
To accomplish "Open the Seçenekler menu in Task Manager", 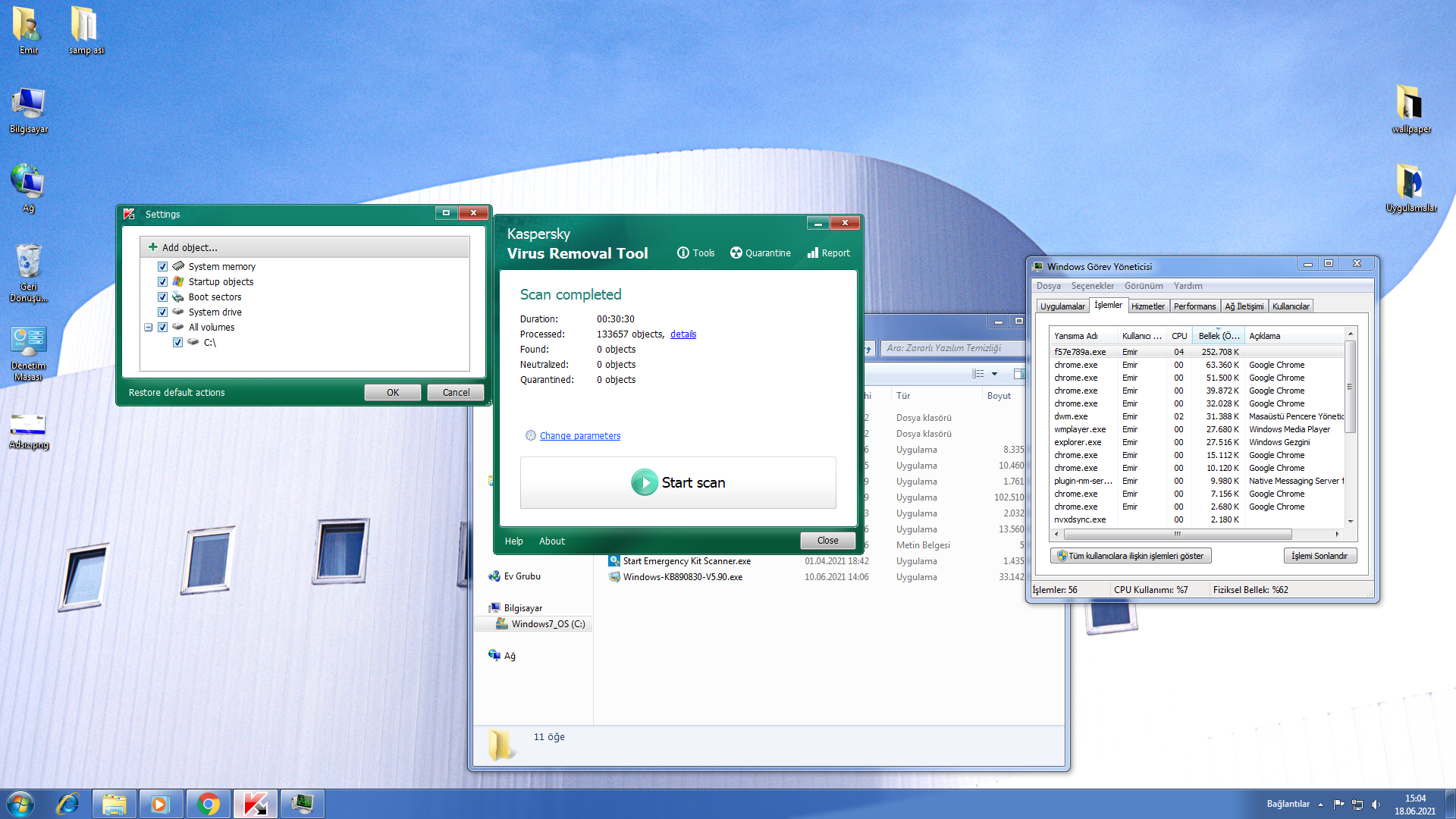I will coord(1092,286).
